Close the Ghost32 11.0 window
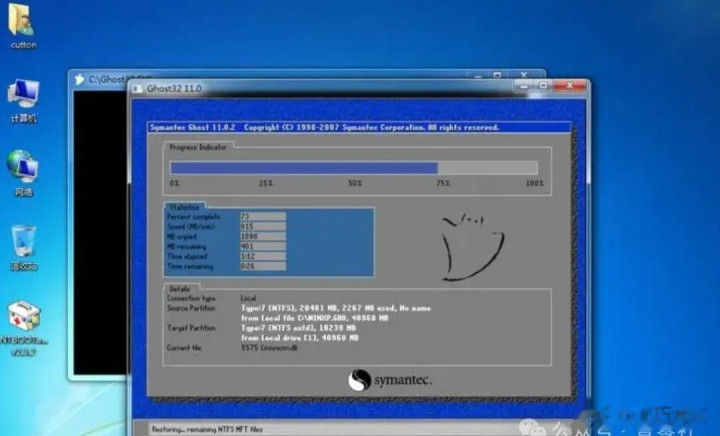 click(570, 86)
